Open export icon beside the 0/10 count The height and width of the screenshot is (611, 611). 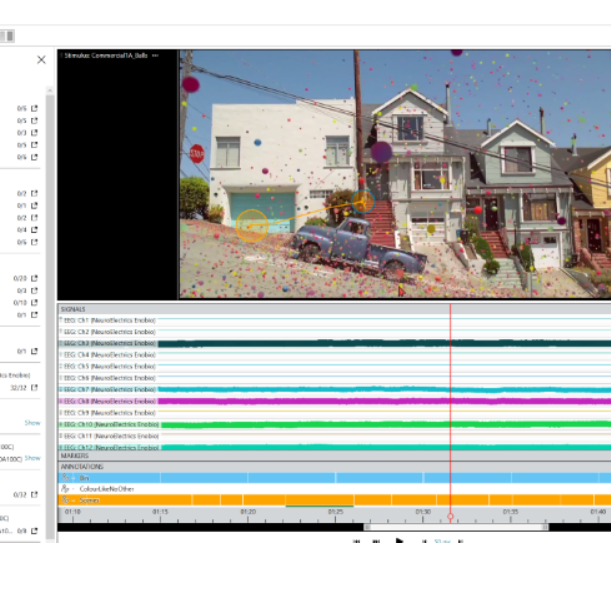pos(34,302)
